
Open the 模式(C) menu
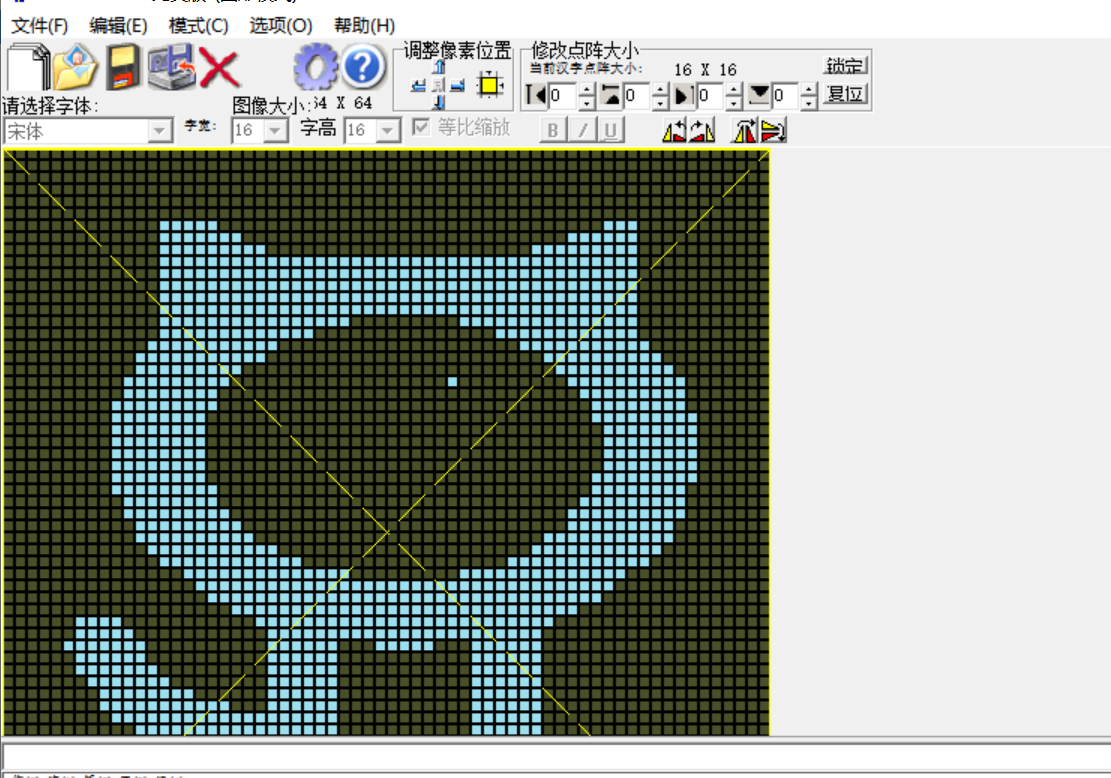tap(198, 26)
